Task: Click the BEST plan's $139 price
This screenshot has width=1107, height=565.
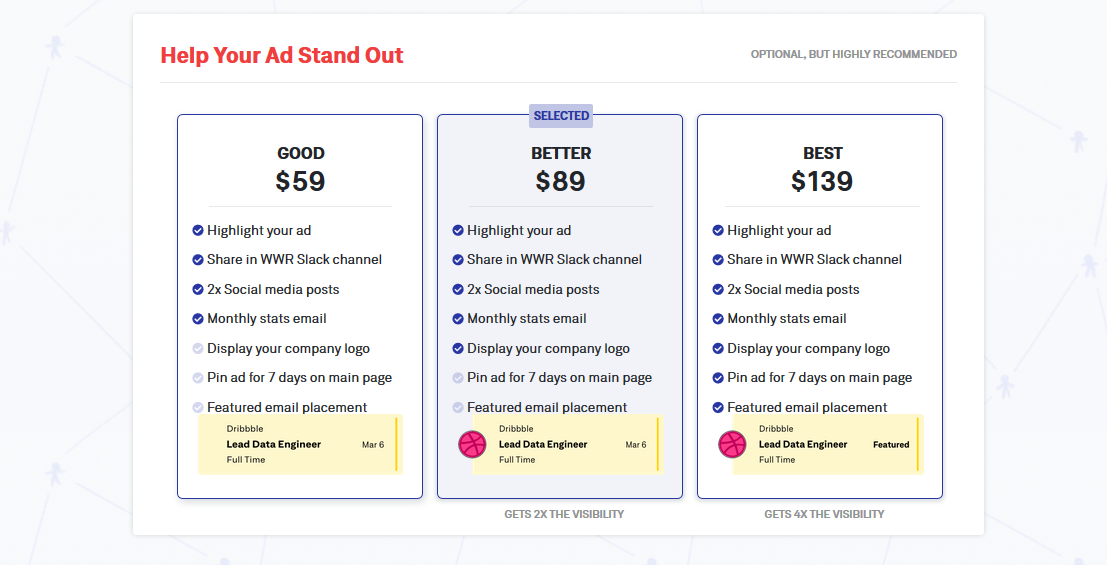Action: [821, 181]
